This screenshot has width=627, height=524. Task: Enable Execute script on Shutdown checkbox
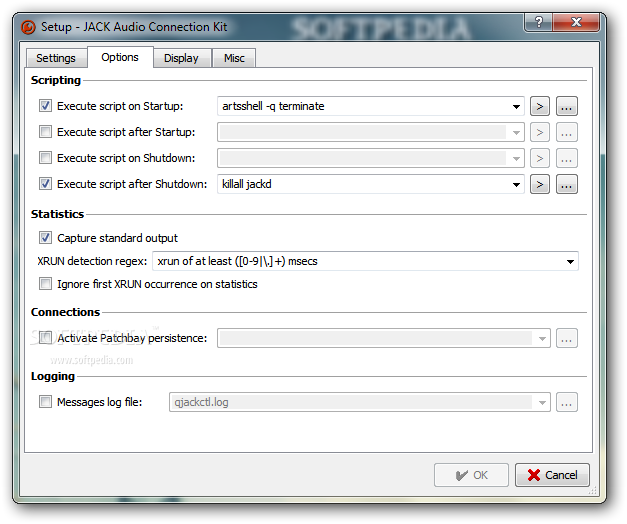(x=45, y=158)
